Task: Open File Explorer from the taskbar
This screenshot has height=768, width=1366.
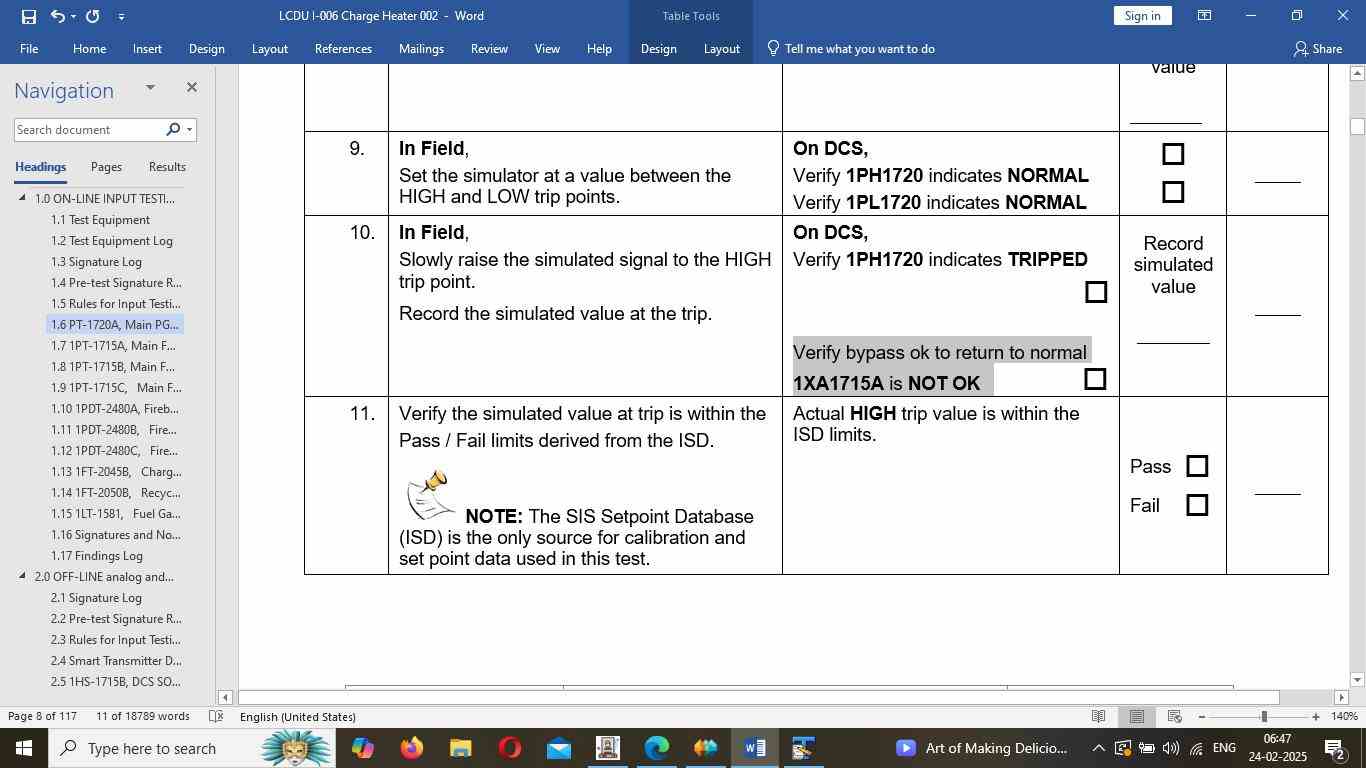Action: [x=460, y=748]
